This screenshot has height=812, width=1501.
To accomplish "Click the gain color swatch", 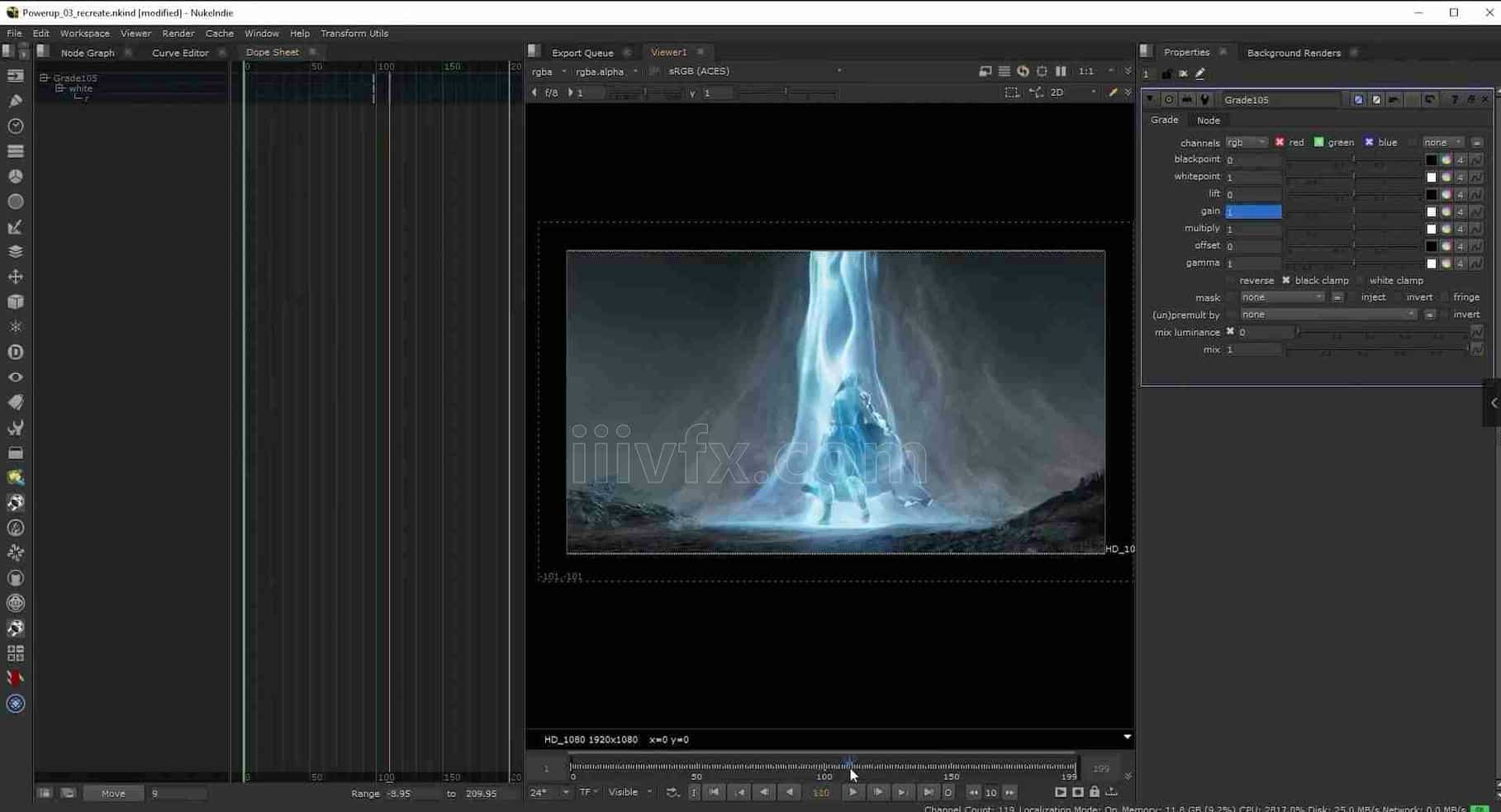I will 1431,212.
